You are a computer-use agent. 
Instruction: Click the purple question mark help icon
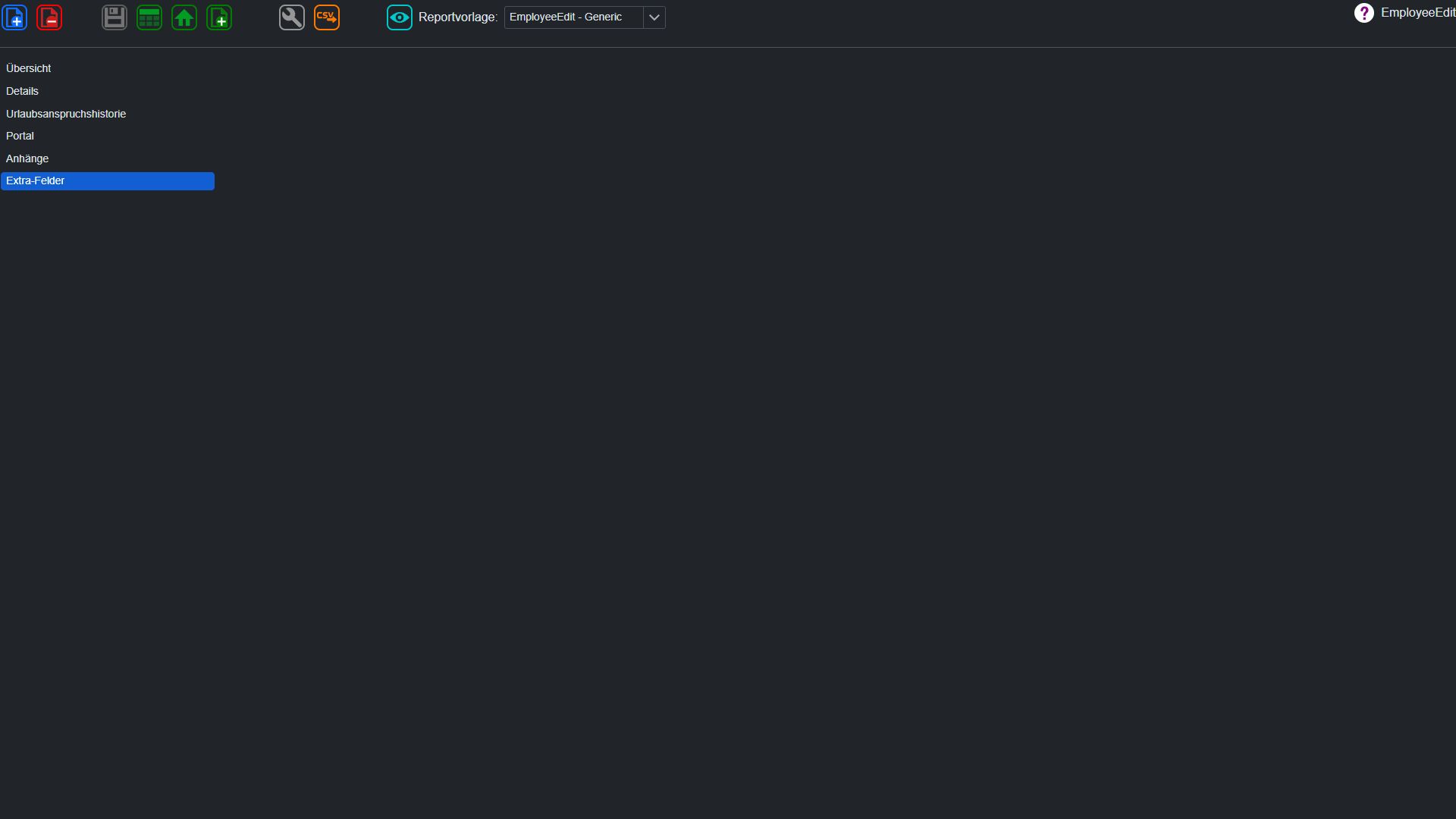[1364, 13]
